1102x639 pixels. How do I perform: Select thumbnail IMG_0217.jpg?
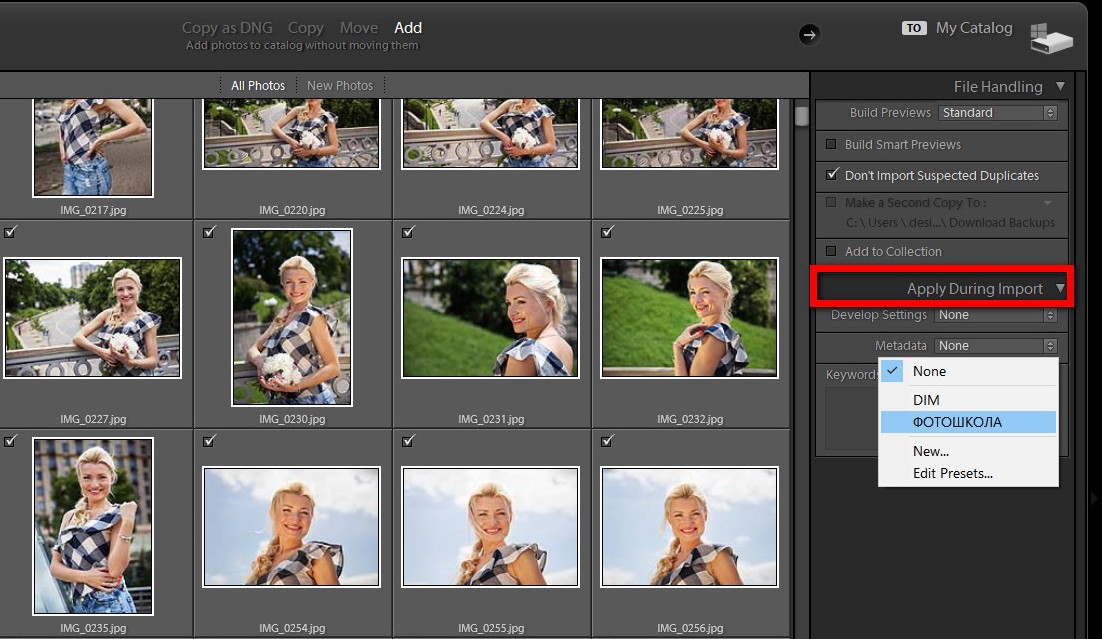pos(93,147)
